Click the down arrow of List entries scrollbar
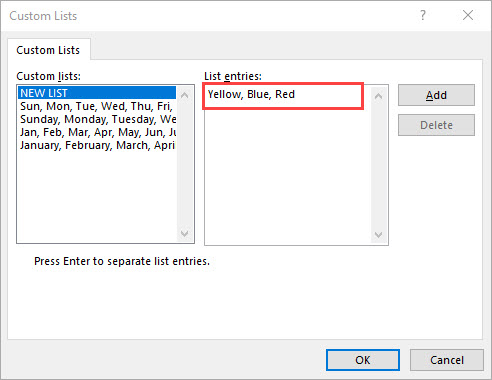Viewport: 492px width, 380px height. tap(378, 235)
